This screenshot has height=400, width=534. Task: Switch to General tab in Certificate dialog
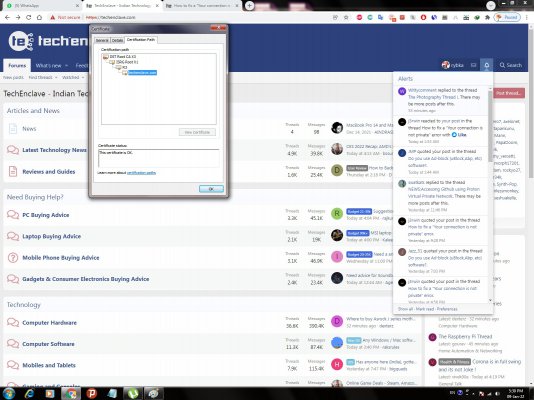(x=102, y=41)
